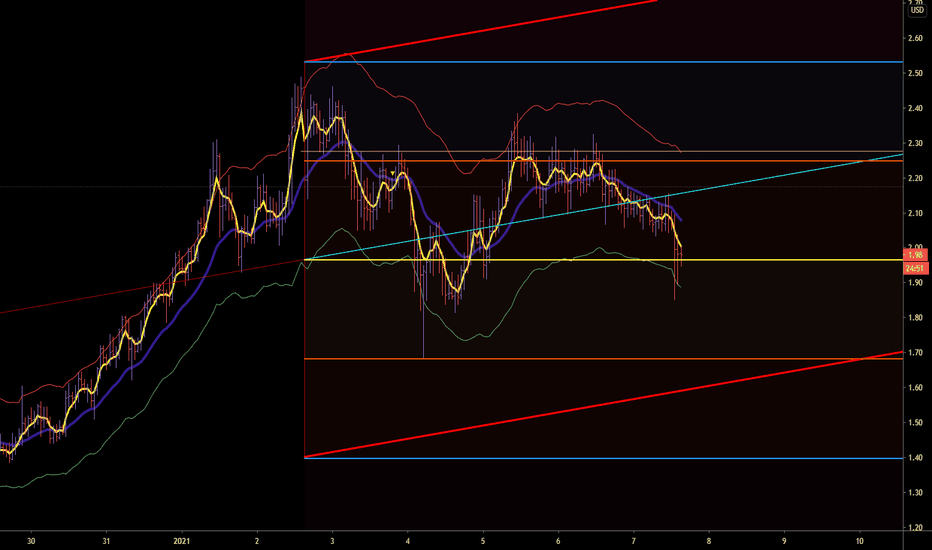Select the orange horizontal line at 1.68 level
This screenshot has width=932, height=550.
tap(603, 359)
